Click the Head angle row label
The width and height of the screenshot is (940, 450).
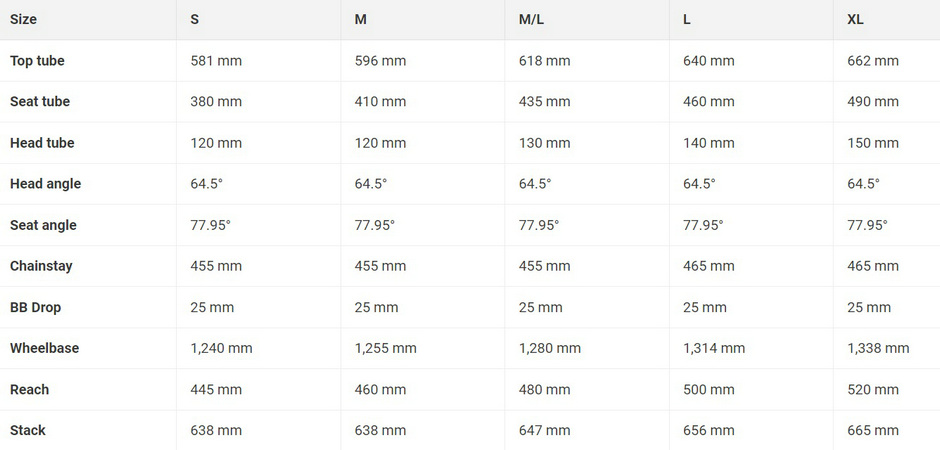(x=46, y=184)
